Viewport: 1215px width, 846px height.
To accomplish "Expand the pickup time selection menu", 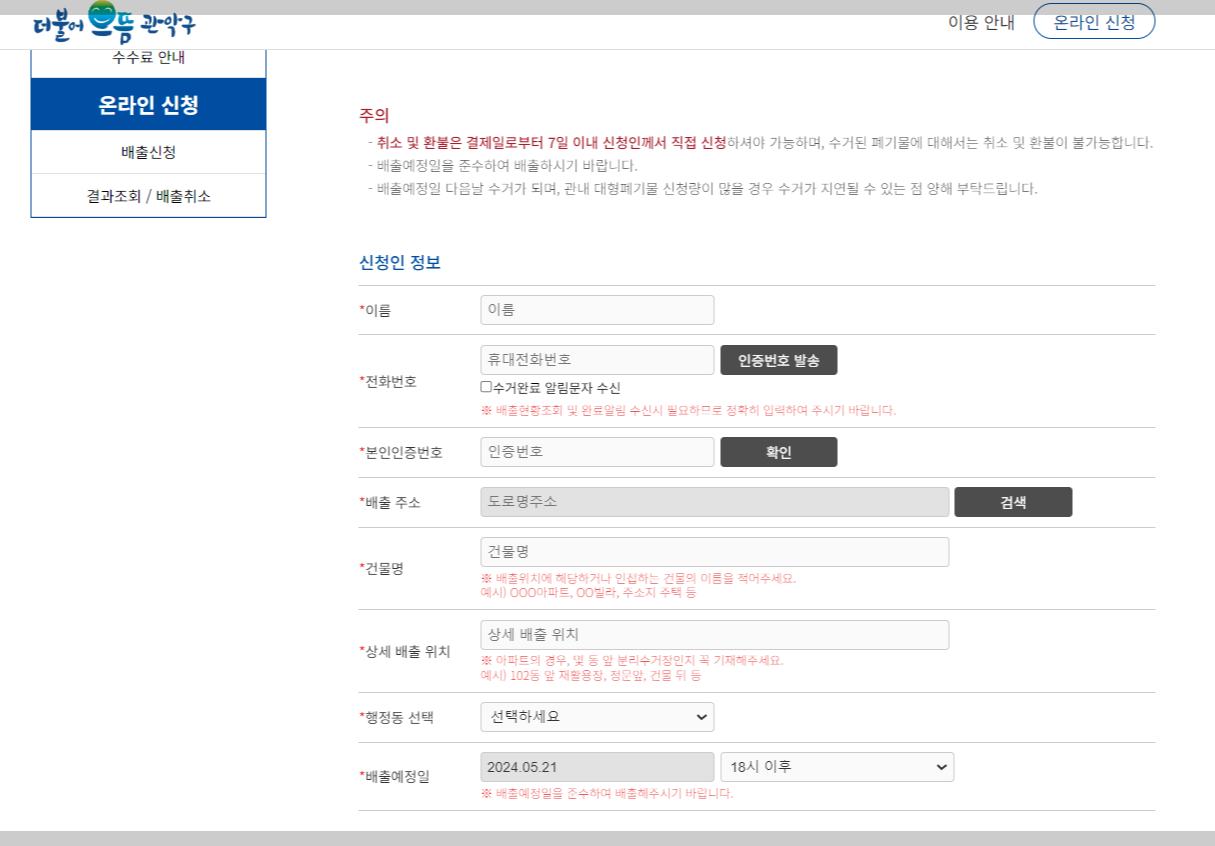I will point(836,767).
